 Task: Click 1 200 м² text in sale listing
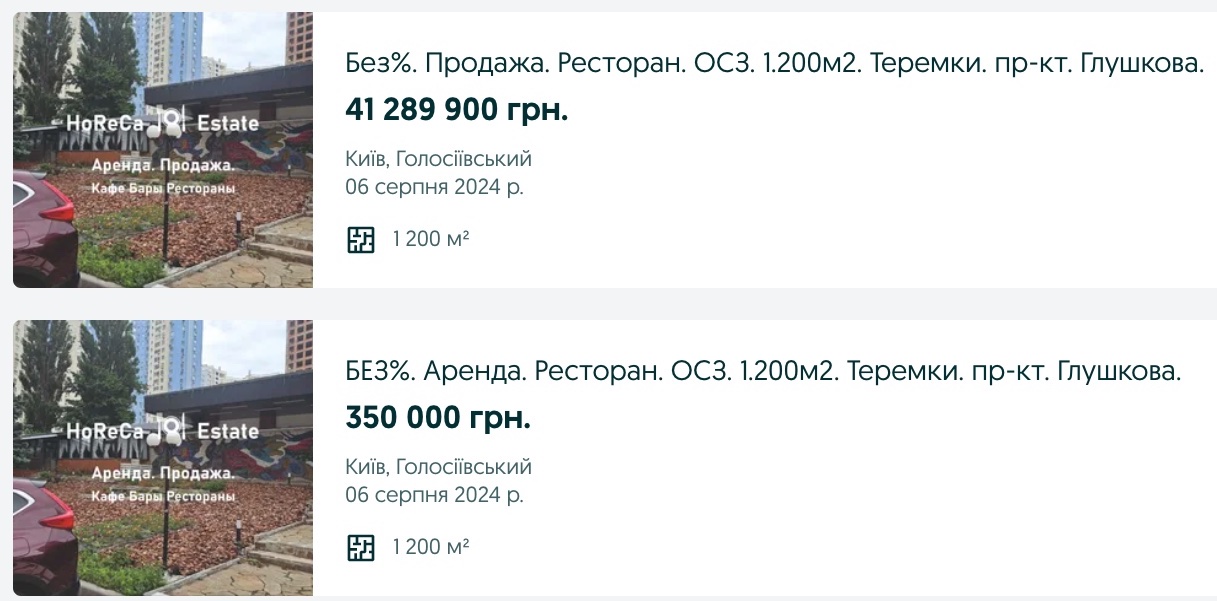coord(430,239)
